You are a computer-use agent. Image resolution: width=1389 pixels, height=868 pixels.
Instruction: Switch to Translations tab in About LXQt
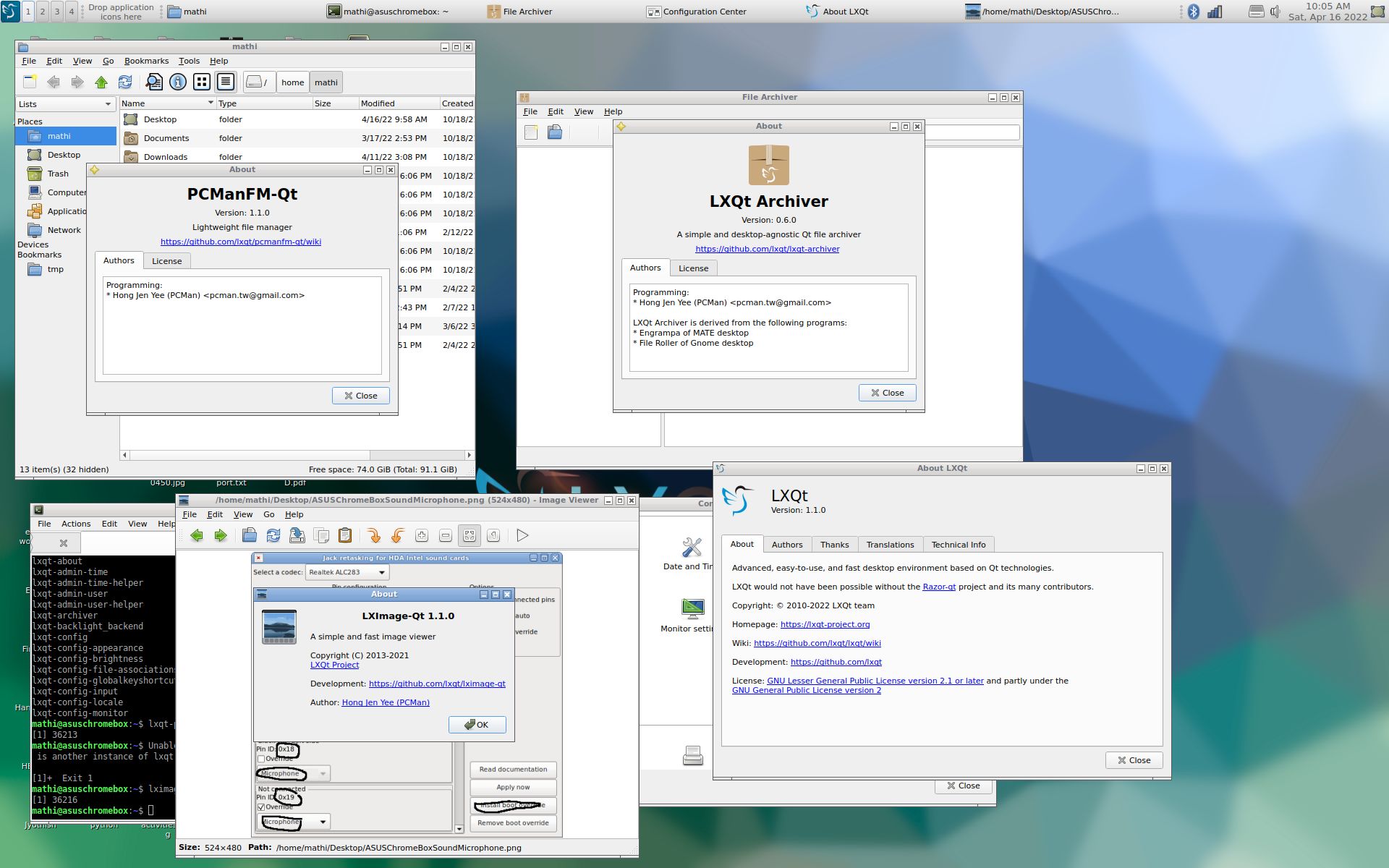point(890,545)
